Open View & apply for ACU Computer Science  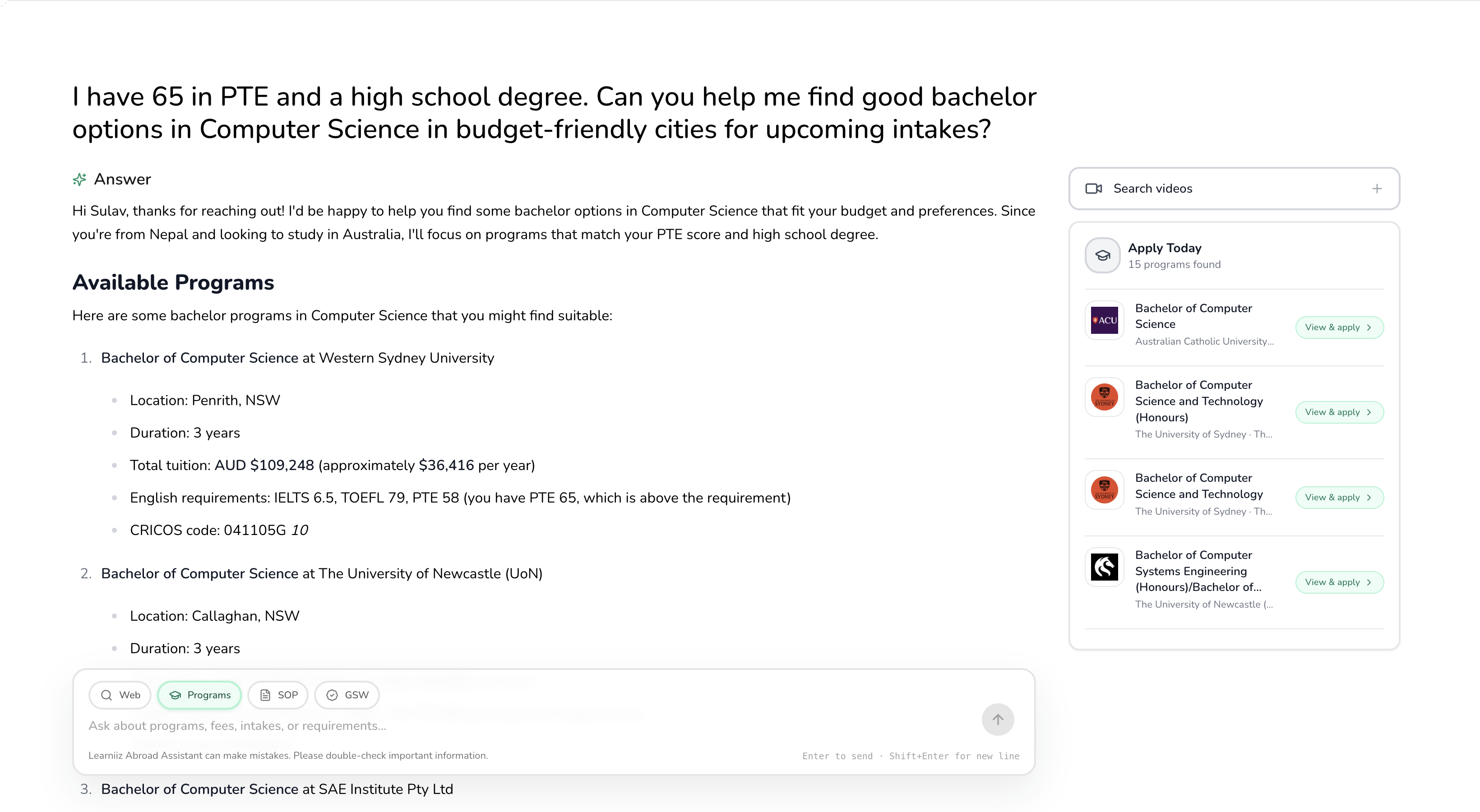click(1339, 328)
